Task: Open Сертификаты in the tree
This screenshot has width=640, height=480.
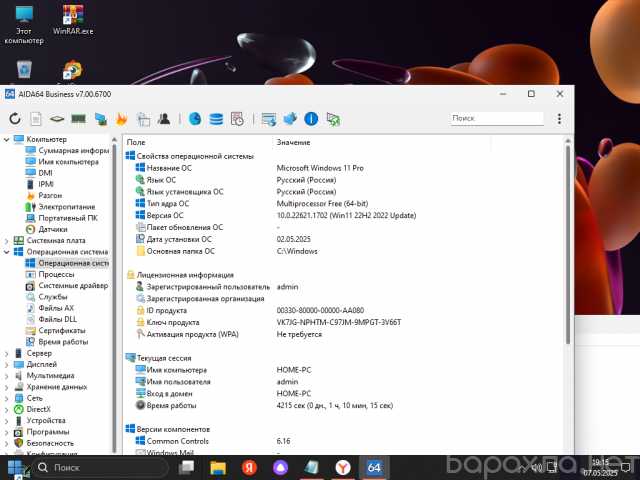Action: [x=56, y=331]
